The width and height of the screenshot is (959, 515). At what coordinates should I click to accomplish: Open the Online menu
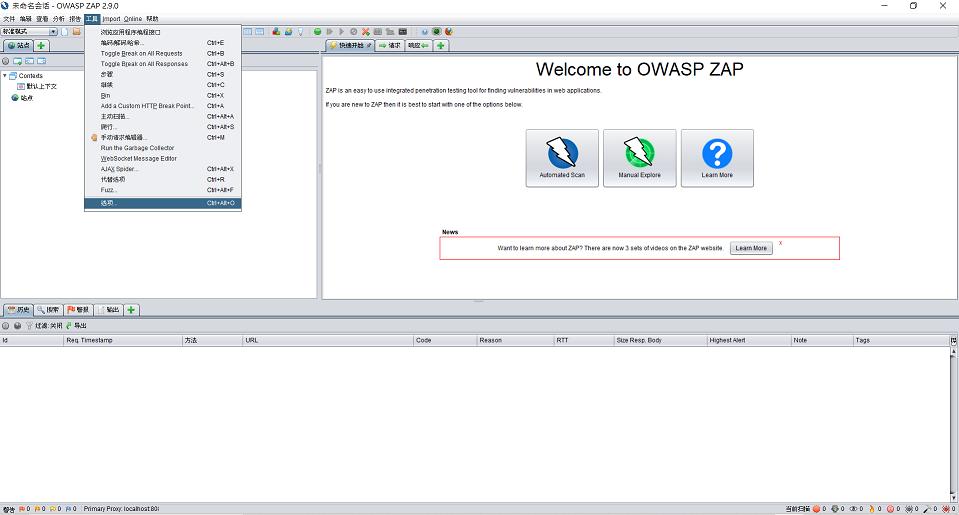(x=133, y=19)
